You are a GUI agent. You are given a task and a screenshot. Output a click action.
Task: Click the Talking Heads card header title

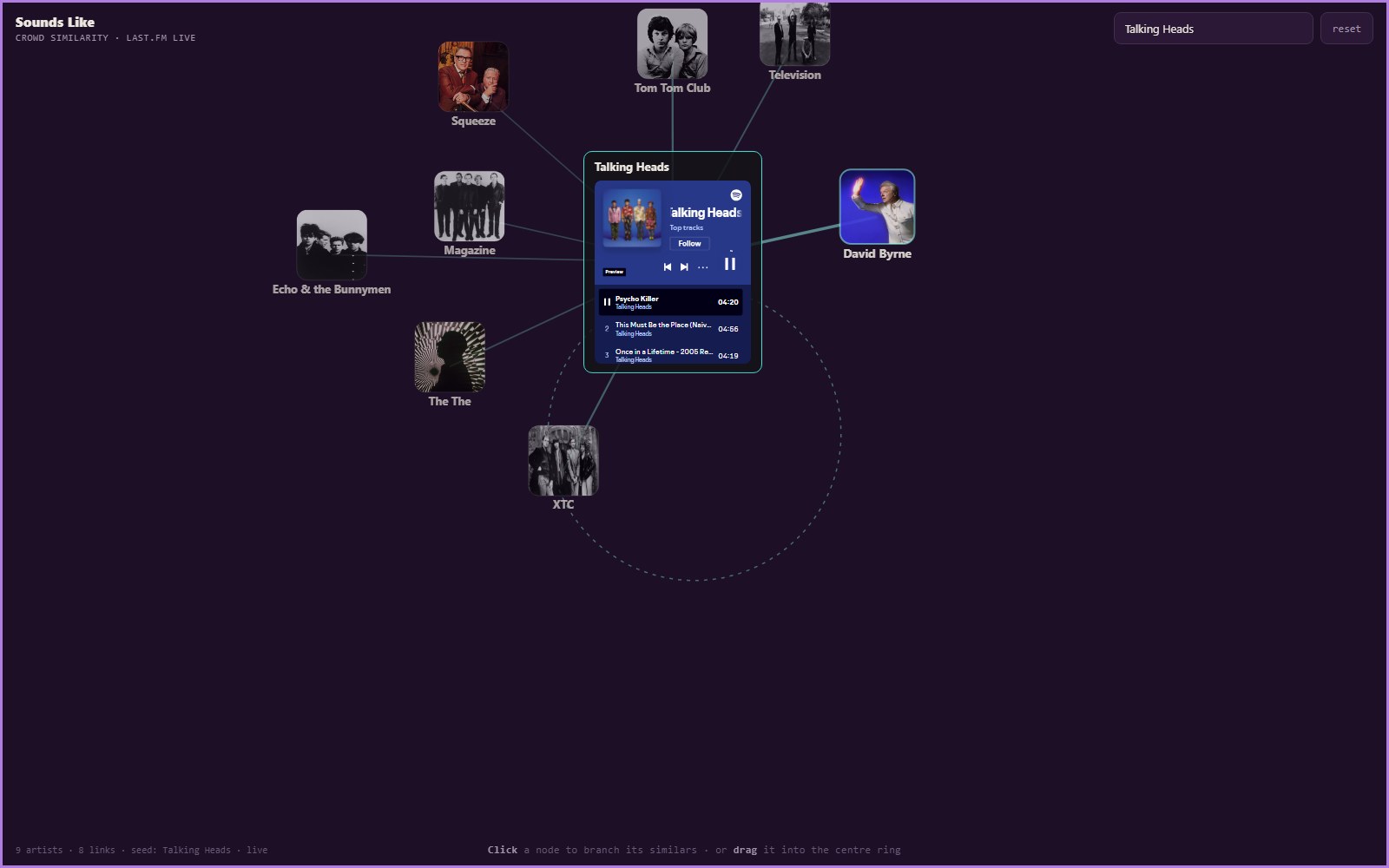tap(631, 168)
